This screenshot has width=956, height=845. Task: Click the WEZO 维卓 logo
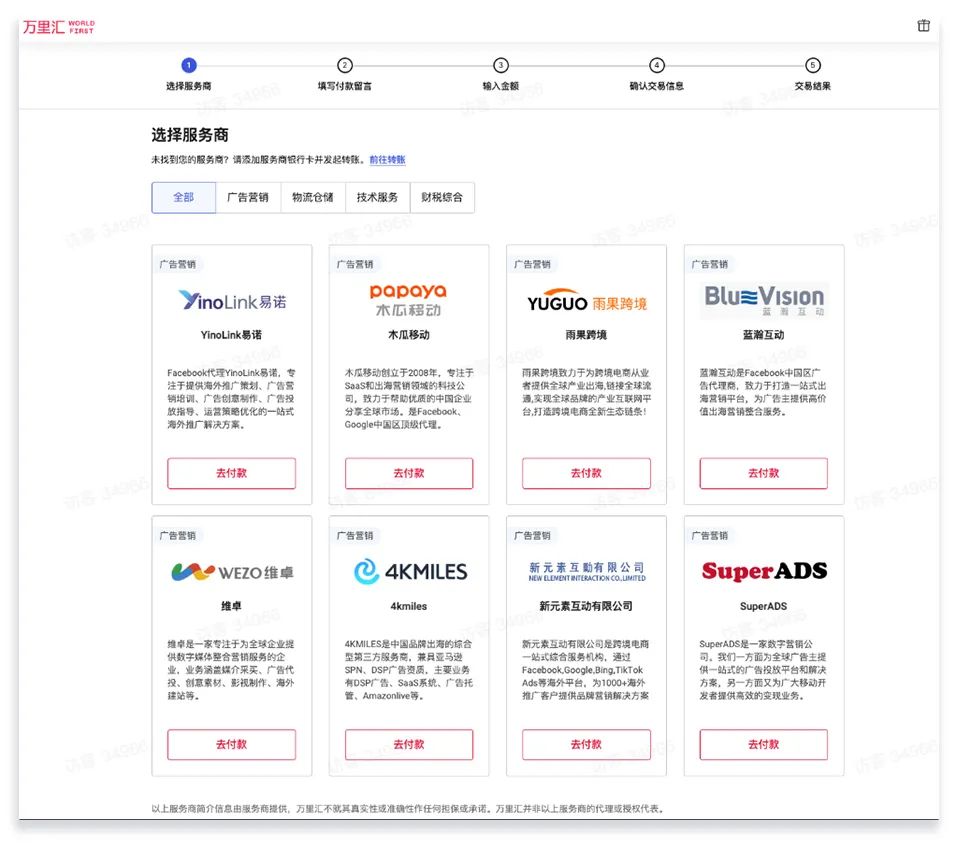(x=231, y=570)
